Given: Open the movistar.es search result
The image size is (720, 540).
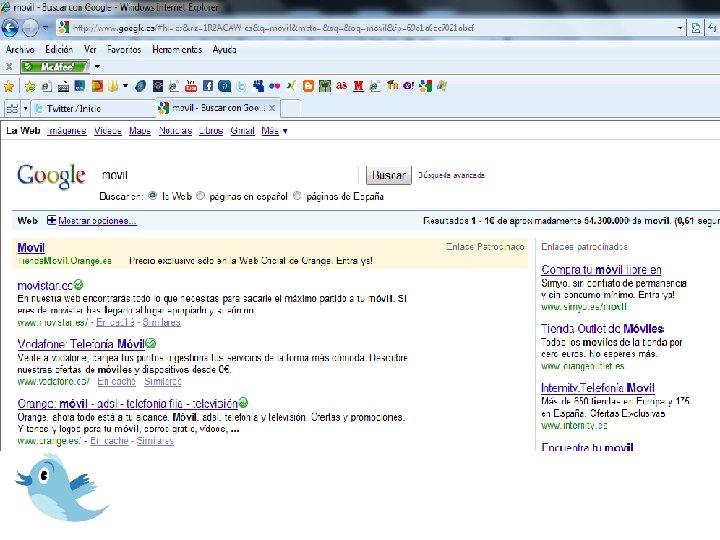Looking at the screenshot, I should tap(45, 286).
